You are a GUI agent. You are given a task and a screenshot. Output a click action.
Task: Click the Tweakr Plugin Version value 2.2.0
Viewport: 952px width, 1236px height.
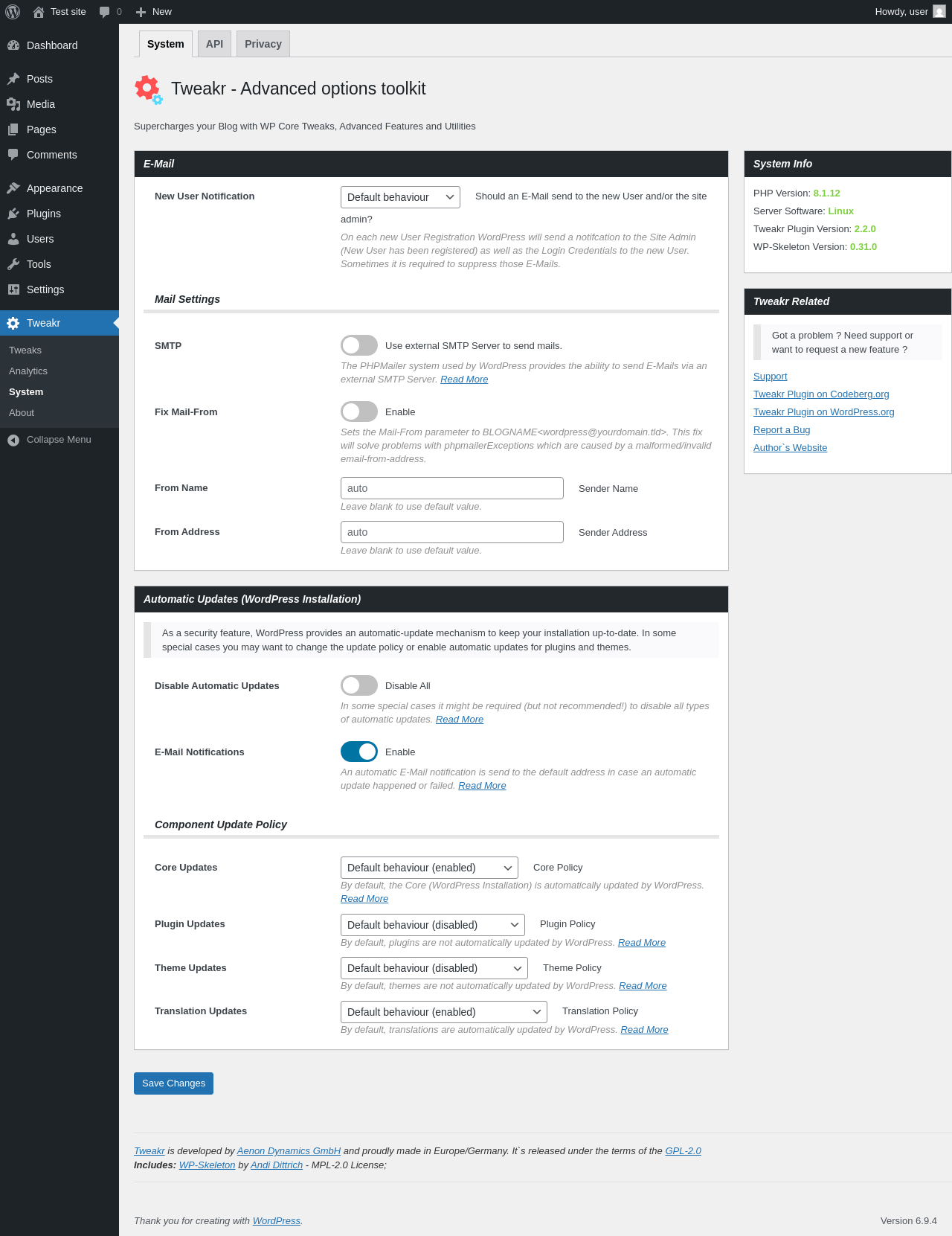(x=865, y=229)
